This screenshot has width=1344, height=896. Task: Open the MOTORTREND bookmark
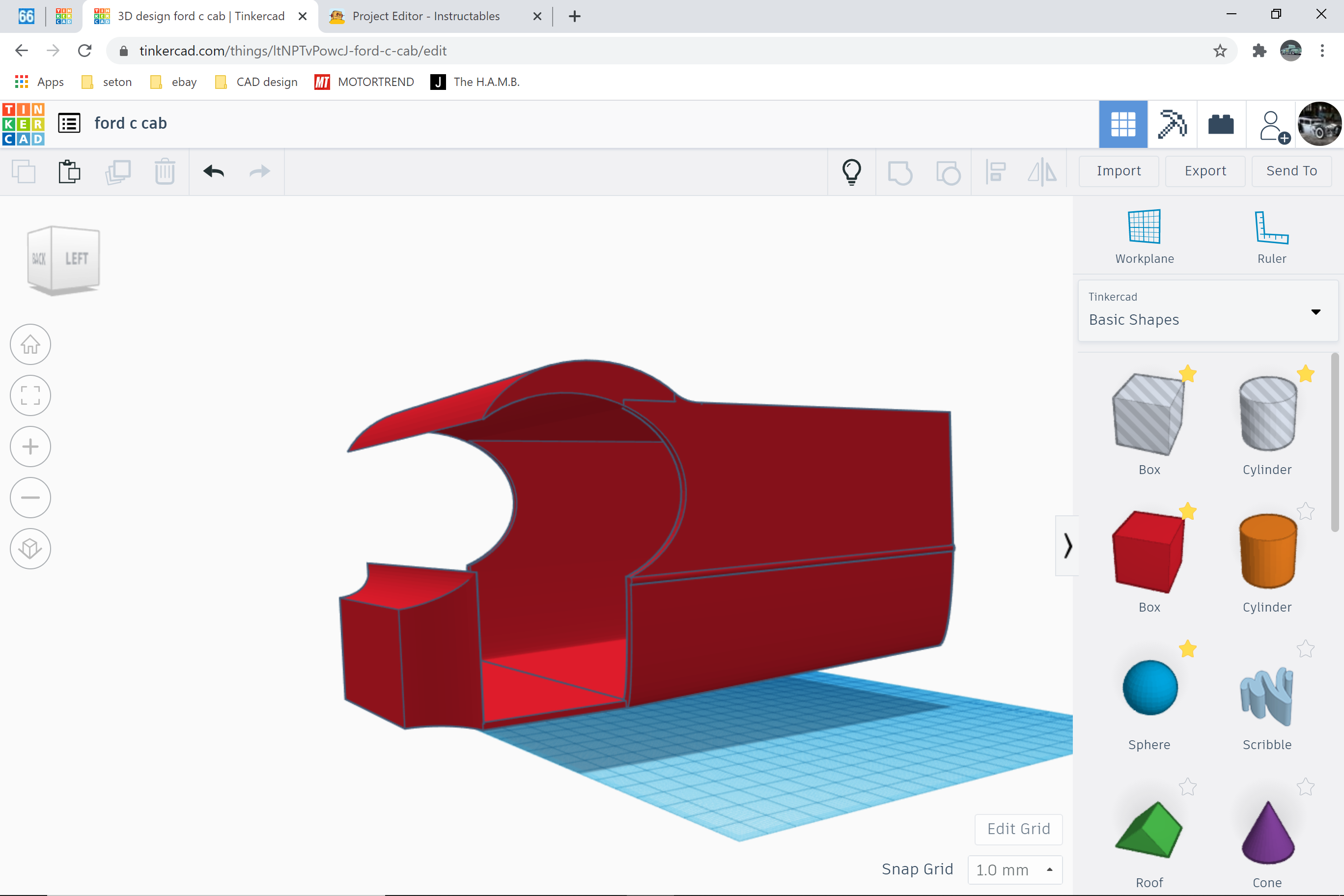click(x=364, y=82)
